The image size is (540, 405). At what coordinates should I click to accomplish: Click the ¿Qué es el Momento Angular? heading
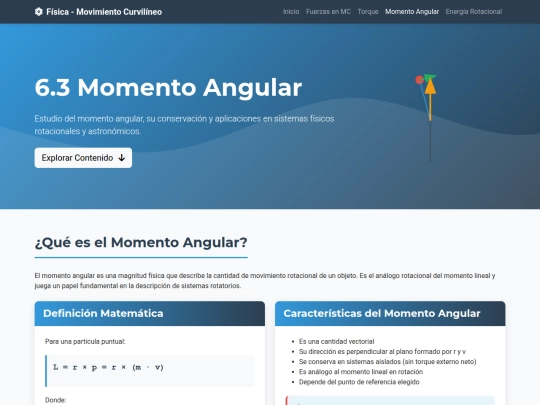(x=141, y=242)
